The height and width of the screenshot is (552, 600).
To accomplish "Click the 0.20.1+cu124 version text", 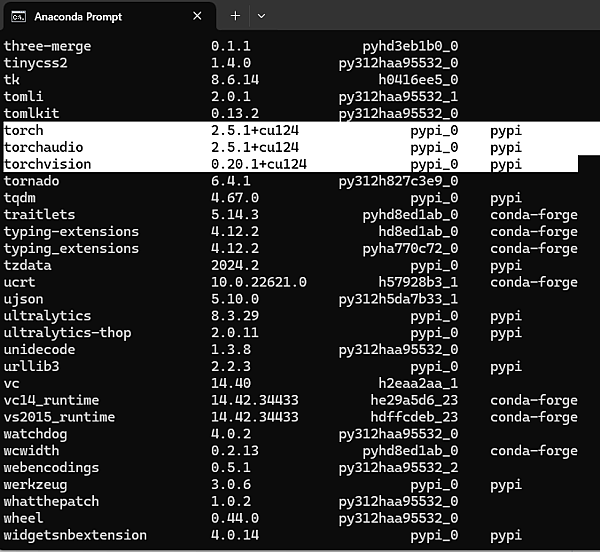I will tap(258, 164).
